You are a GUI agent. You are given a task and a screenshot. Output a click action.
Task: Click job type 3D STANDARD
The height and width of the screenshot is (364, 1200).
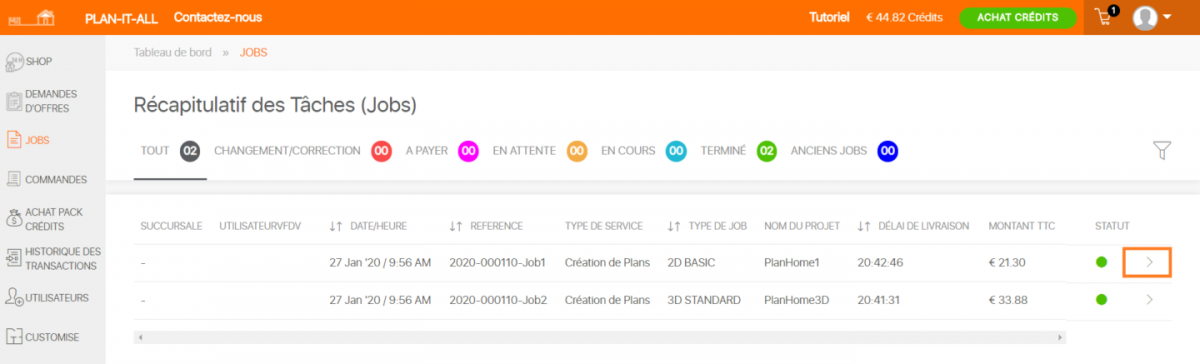click(704, 299)
